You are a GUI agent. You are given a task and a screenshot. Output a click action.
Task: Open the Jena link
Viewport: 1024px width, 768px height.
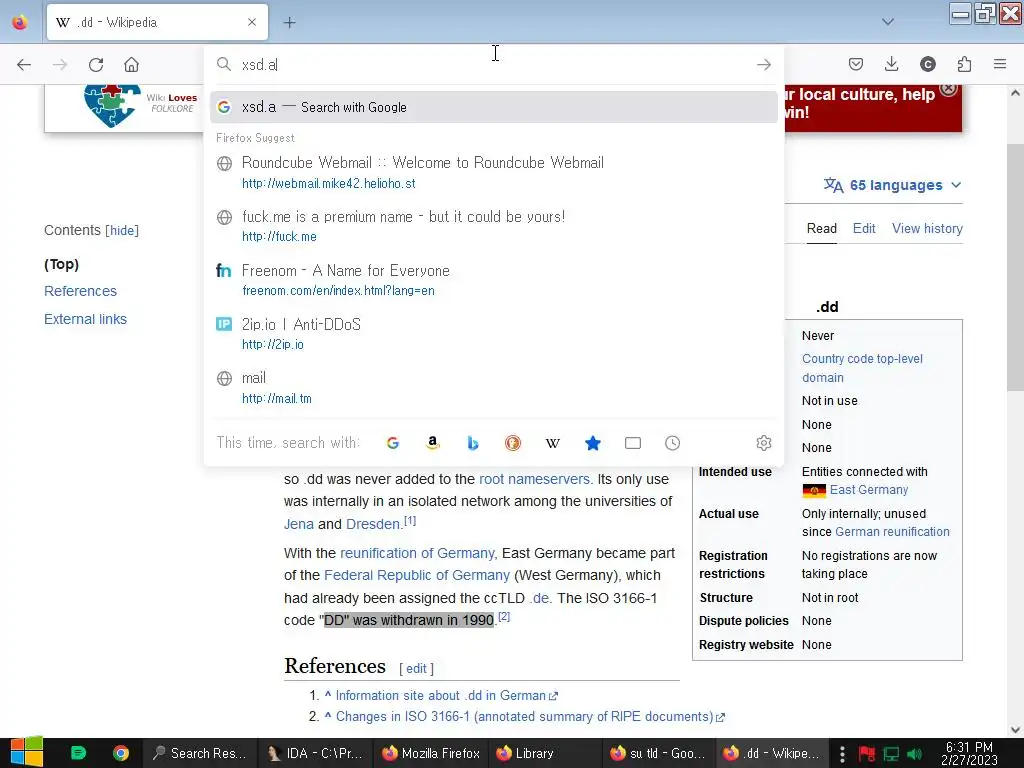298,524
